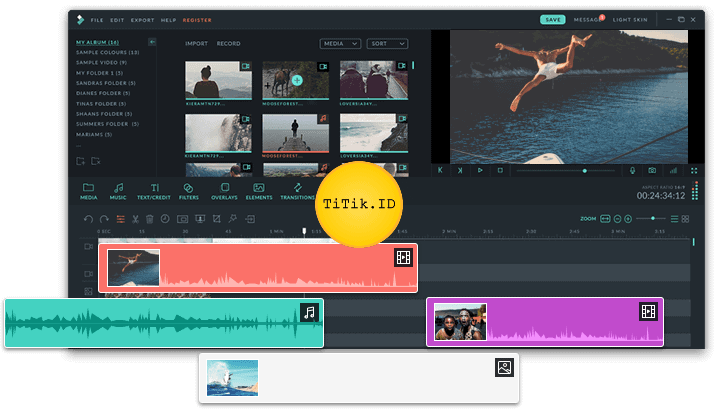Switch timeline to list view
This screenshot has height=409, width=718.
[674, 219]
